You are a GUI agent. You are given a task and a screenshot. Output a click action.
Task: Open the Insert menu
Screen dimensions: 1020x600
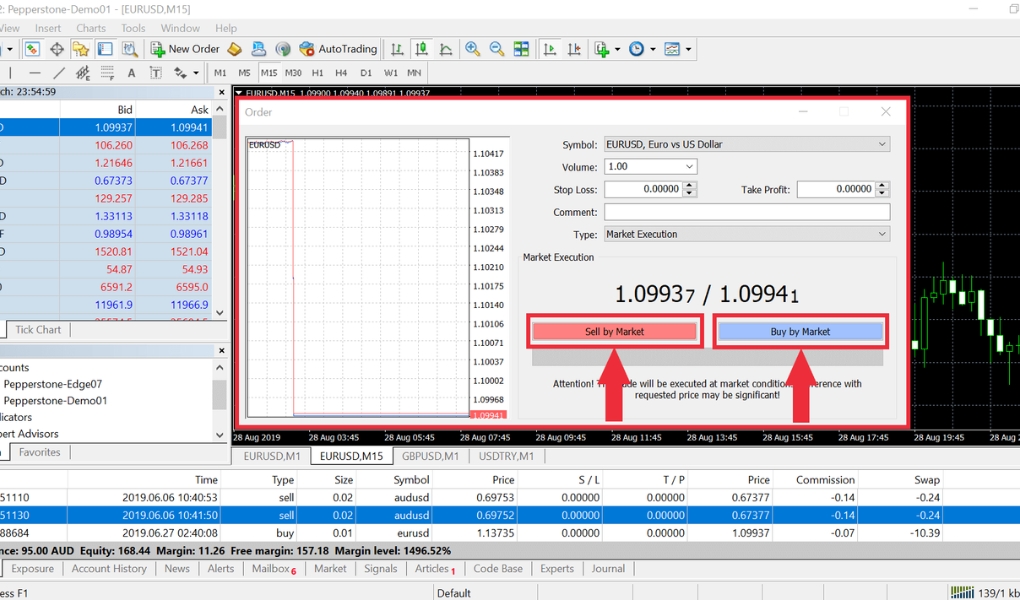pyautogui.click(x=48, y=28)
